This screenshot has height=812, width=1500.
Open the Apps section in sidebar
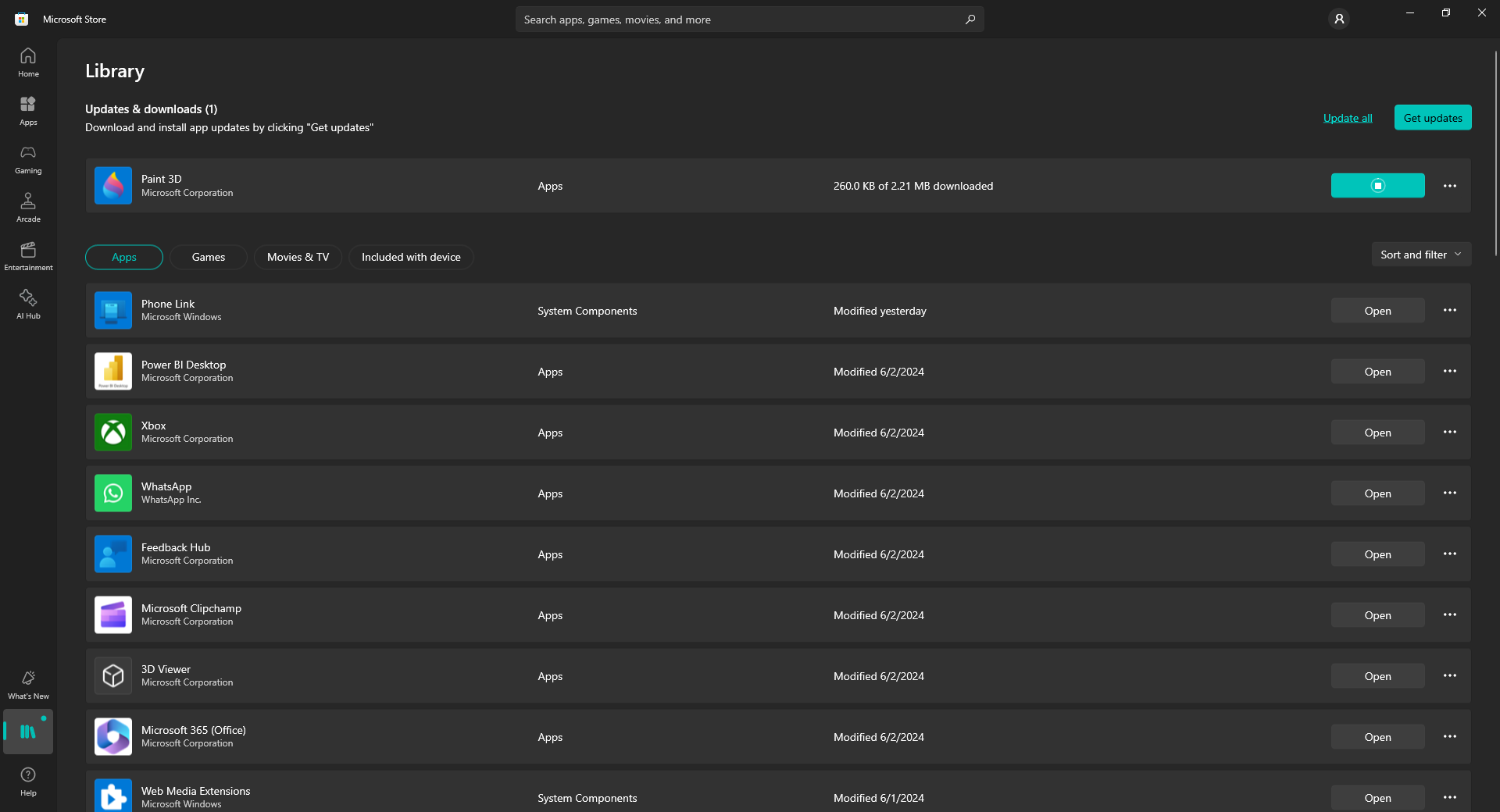click(x=28, y=111)
